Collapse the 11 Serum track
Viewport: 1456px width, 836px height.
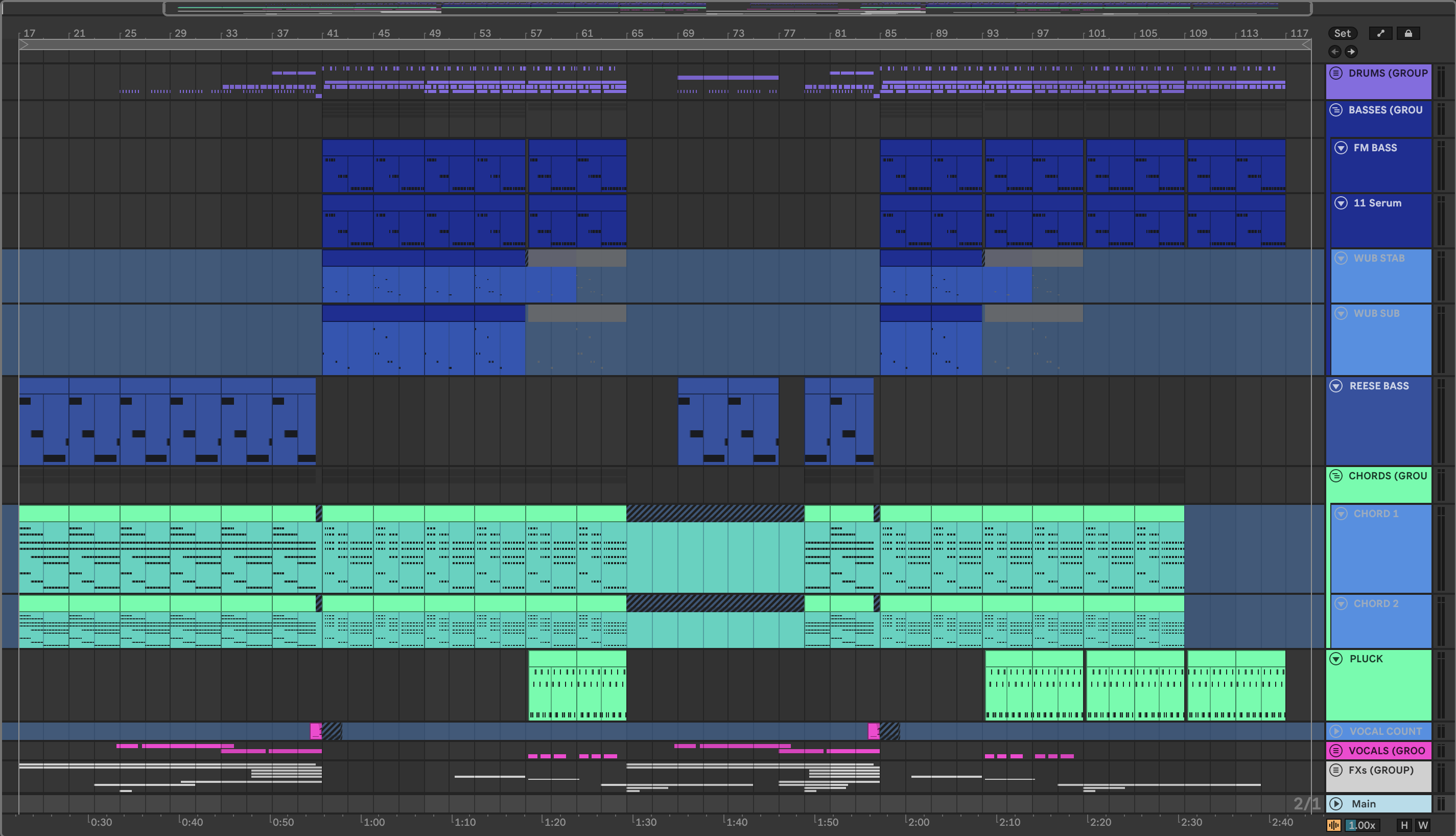(x=1341, y=203)
